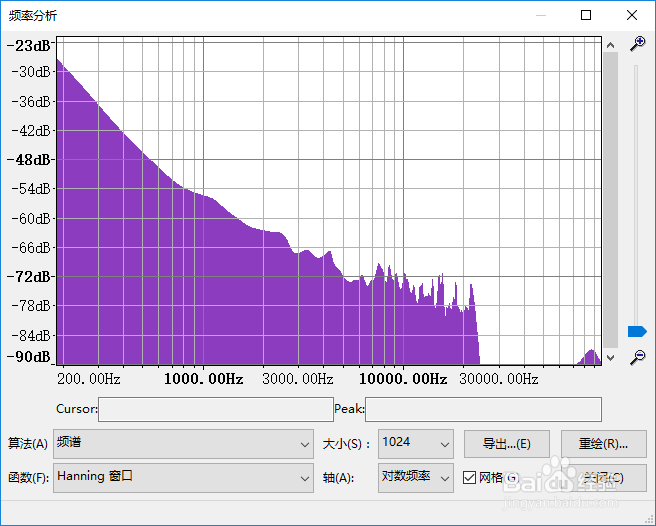The image size is (656, 526).
Task: Maximize the 频率分析 window
Action: 586,15
